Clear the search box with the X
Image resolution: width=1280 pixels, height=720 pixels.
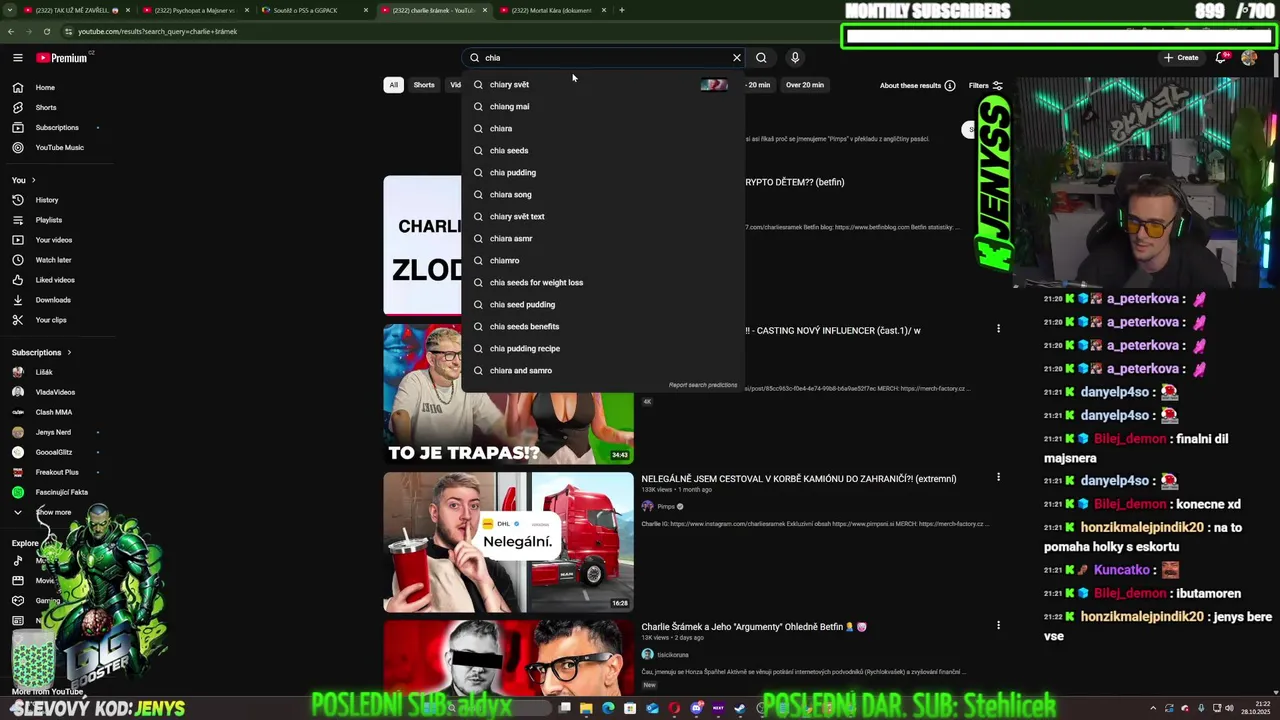(737, 58)
